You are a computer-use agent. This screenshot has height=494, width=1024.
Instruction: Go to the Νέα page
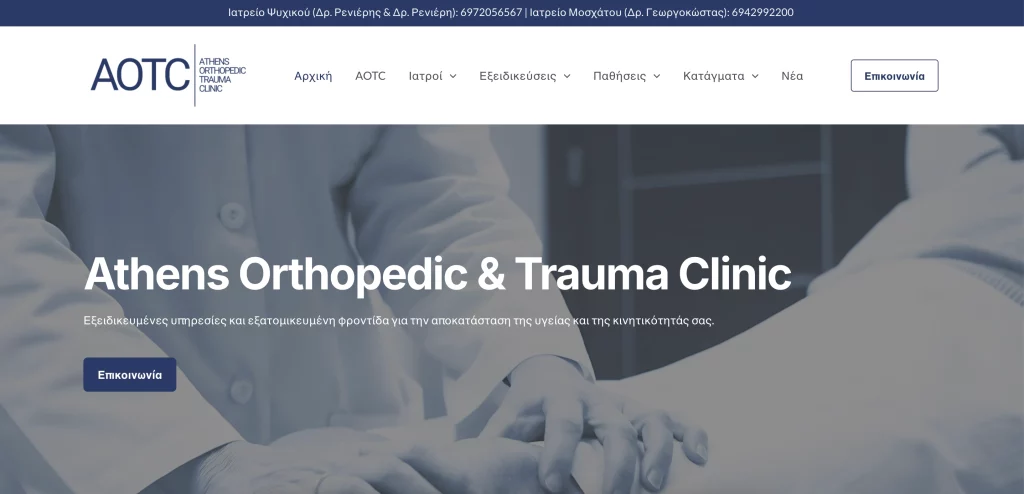(792, 76)
